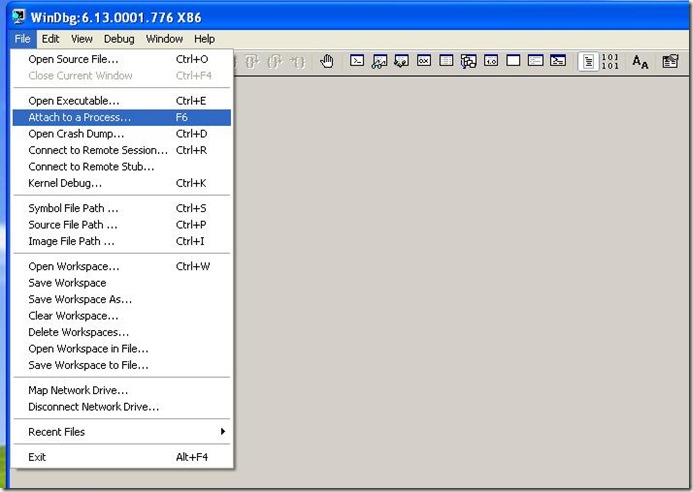This screenshot has height=492, width=693.
Task: Expand the Recent Files submenu arrow
Action: (223, 431)
